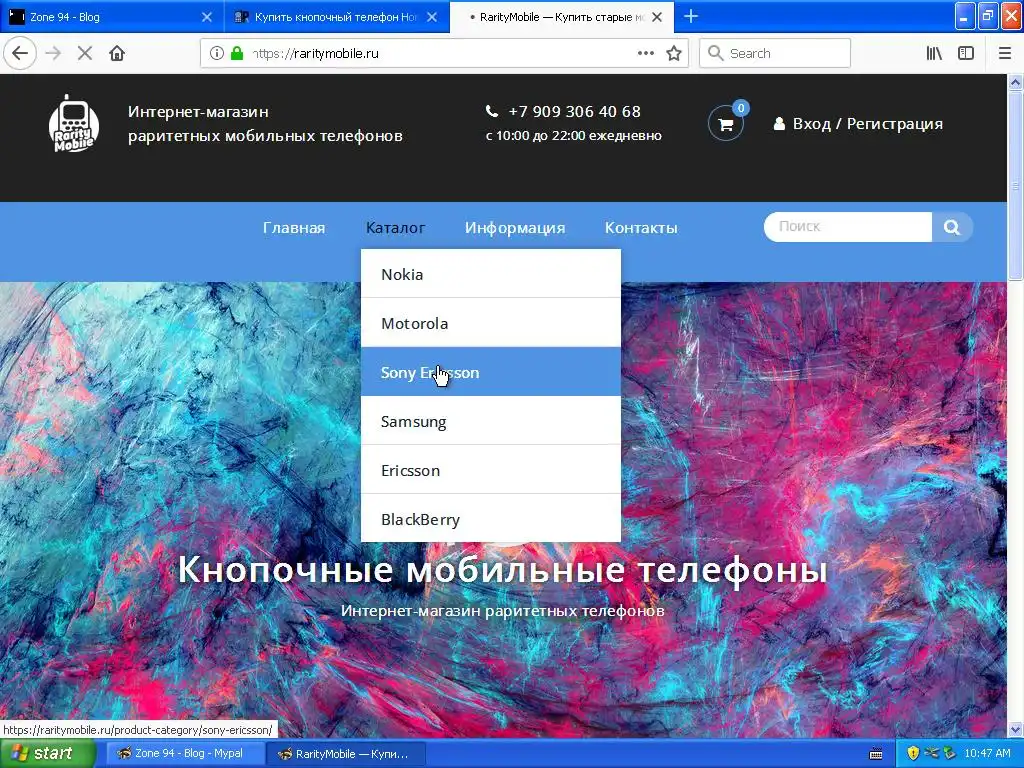Image resolution: width=1024 pixels, height=768 pixels.
Task: Click the browser Forward arrow button
Action: (x=54, y=54)
